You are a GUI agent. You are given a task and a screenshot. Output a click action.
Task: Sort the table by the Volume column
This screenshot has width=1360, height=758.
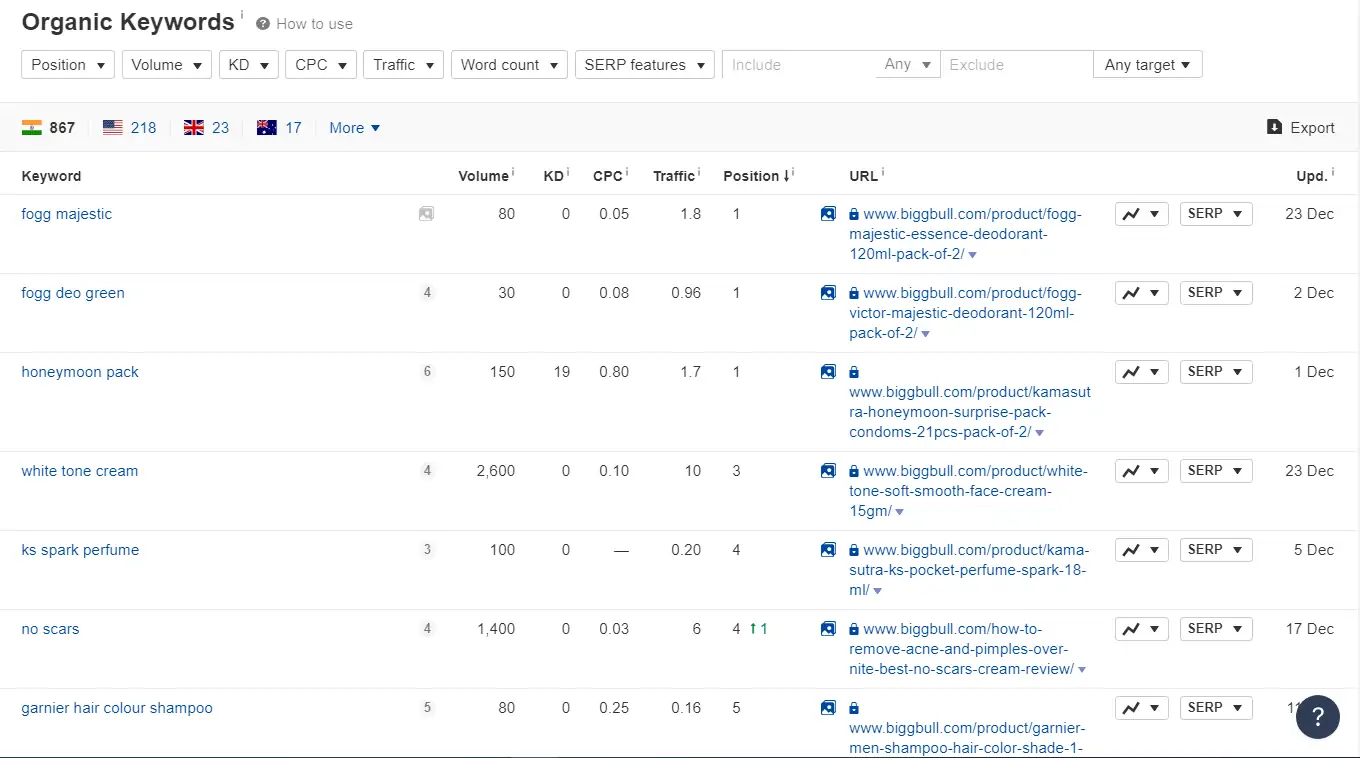484,176
